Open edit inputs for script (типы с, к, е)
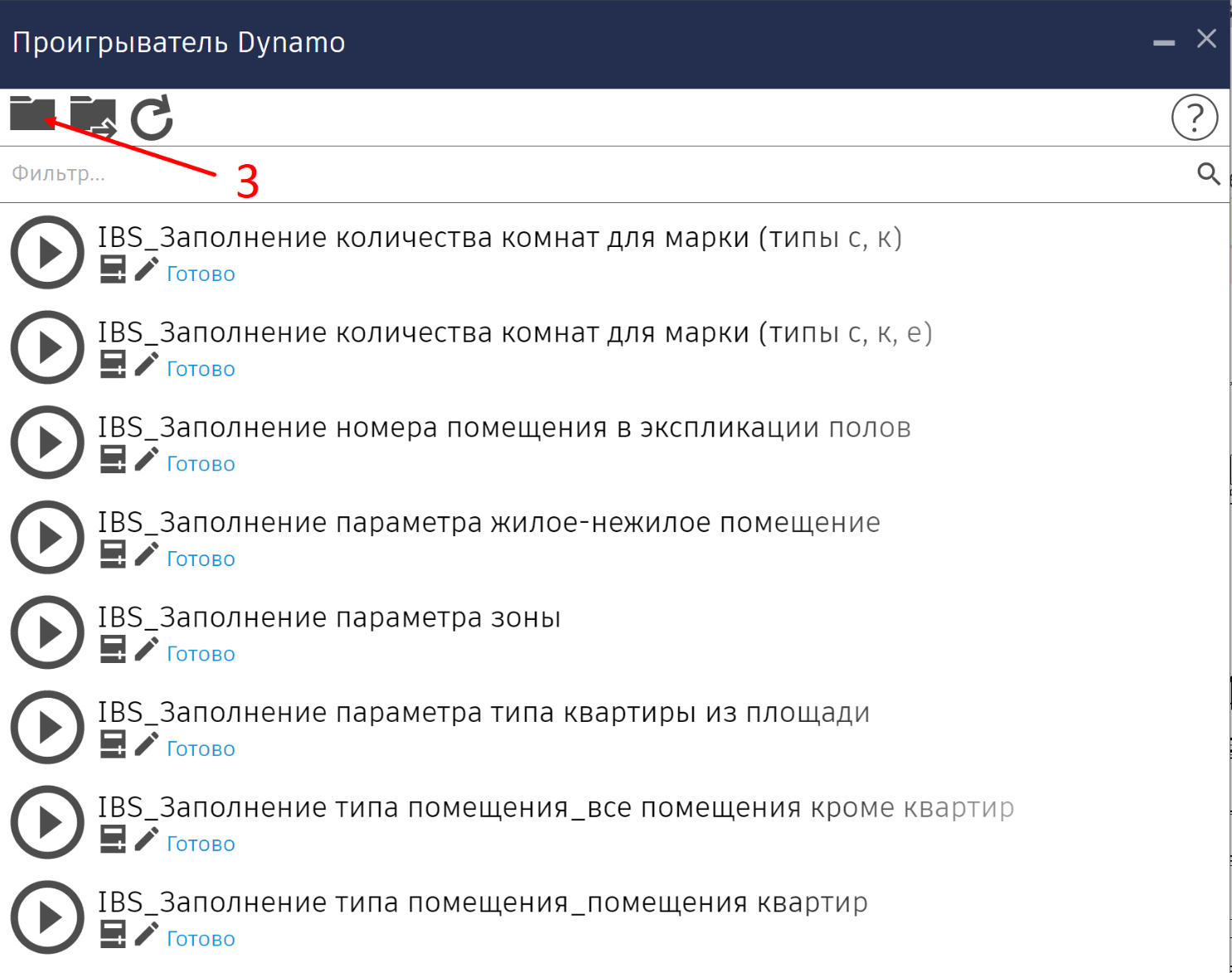The height and width of the screenshot is (973, 1232). (x=113, y=364)
